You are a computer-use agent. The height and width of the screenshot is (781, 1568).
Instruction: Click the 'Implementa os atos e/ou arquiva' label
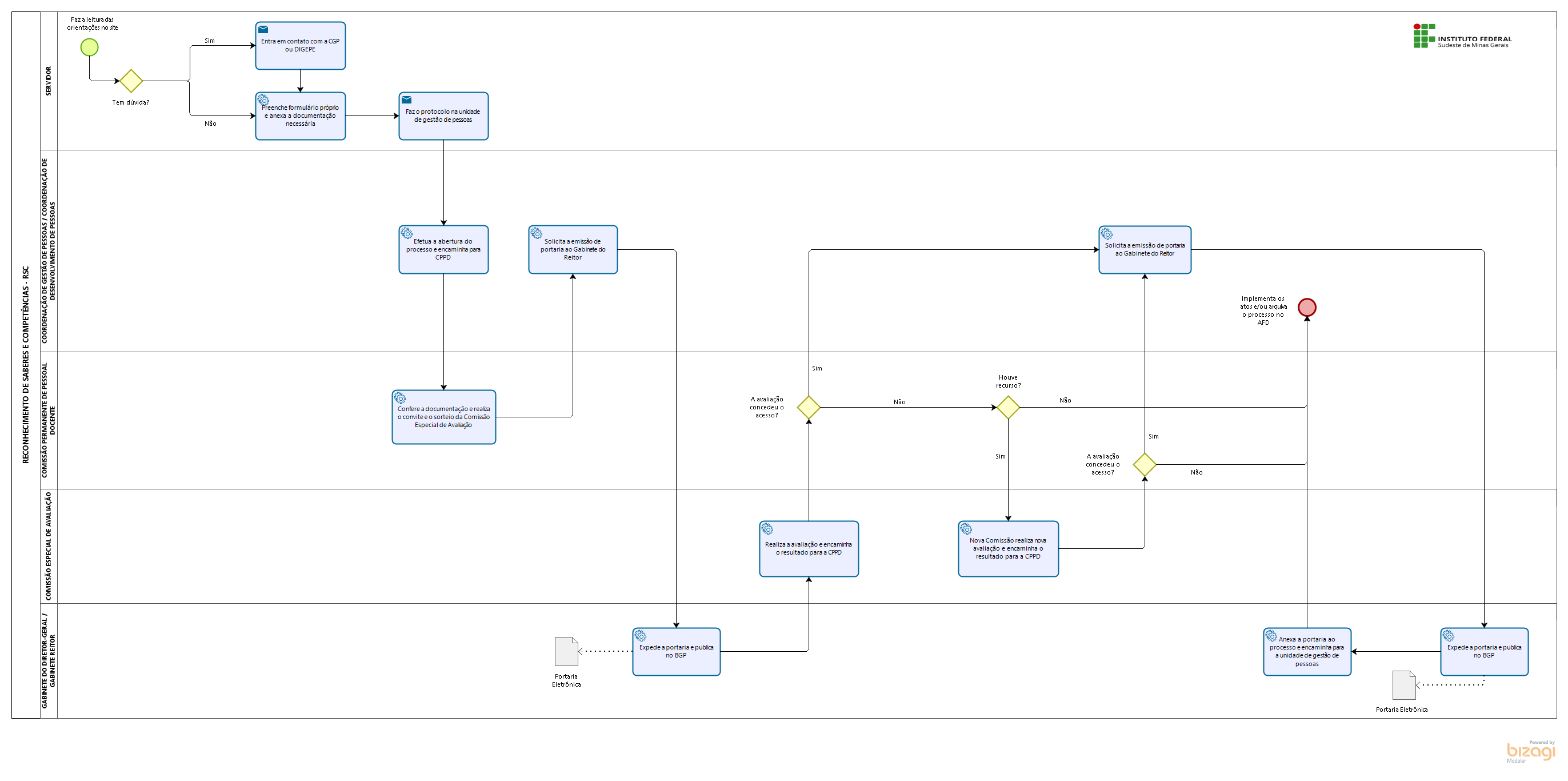tap(1263, 310)
